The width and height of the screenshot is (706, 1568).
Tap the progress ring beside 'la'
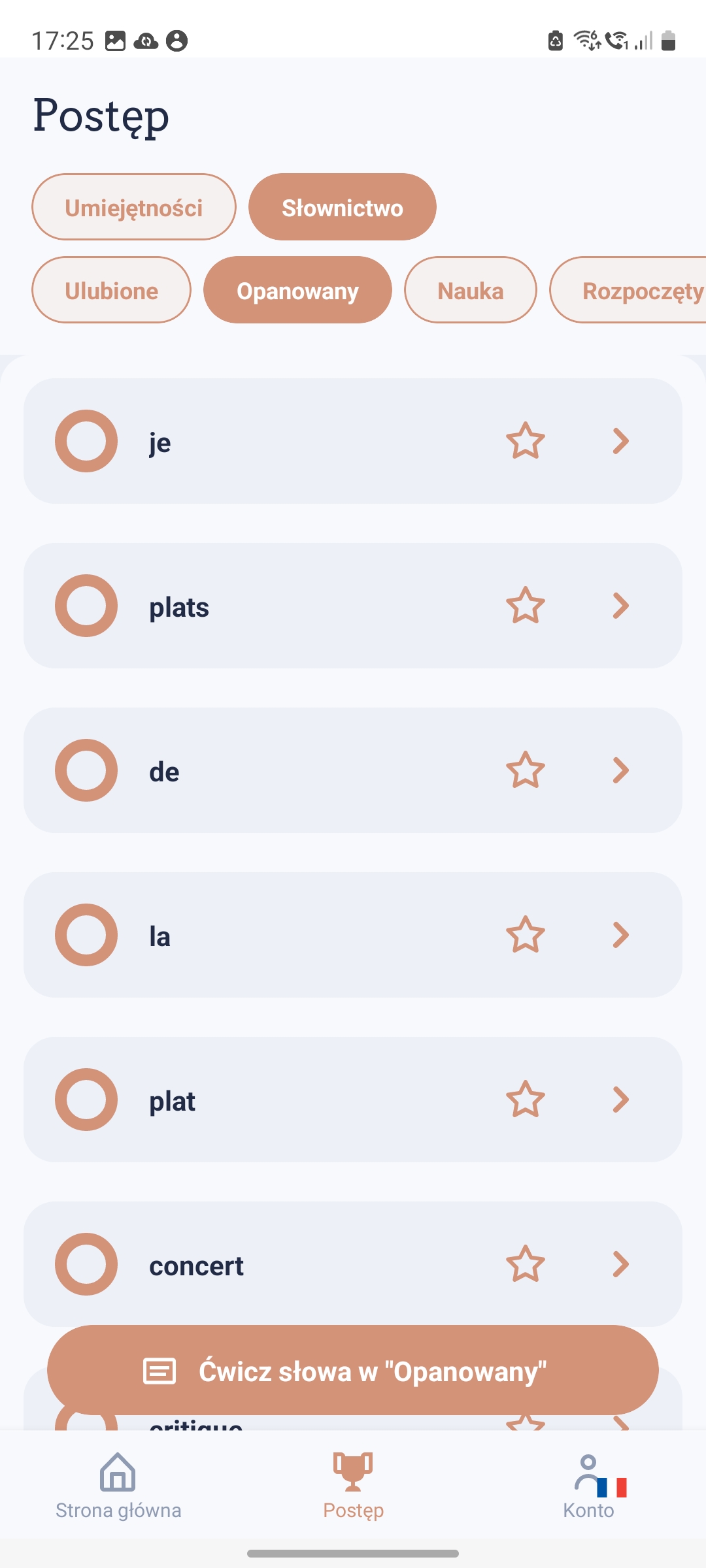86,935
